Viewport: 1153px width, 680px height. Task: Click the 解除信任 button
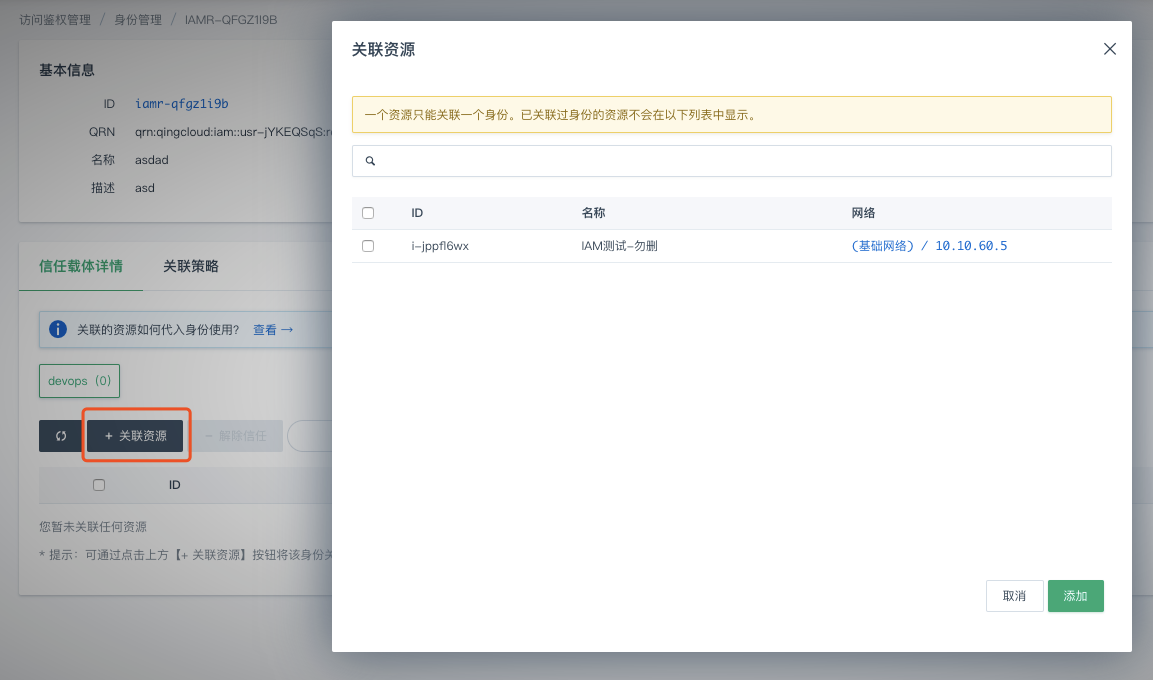pos(236,436)
